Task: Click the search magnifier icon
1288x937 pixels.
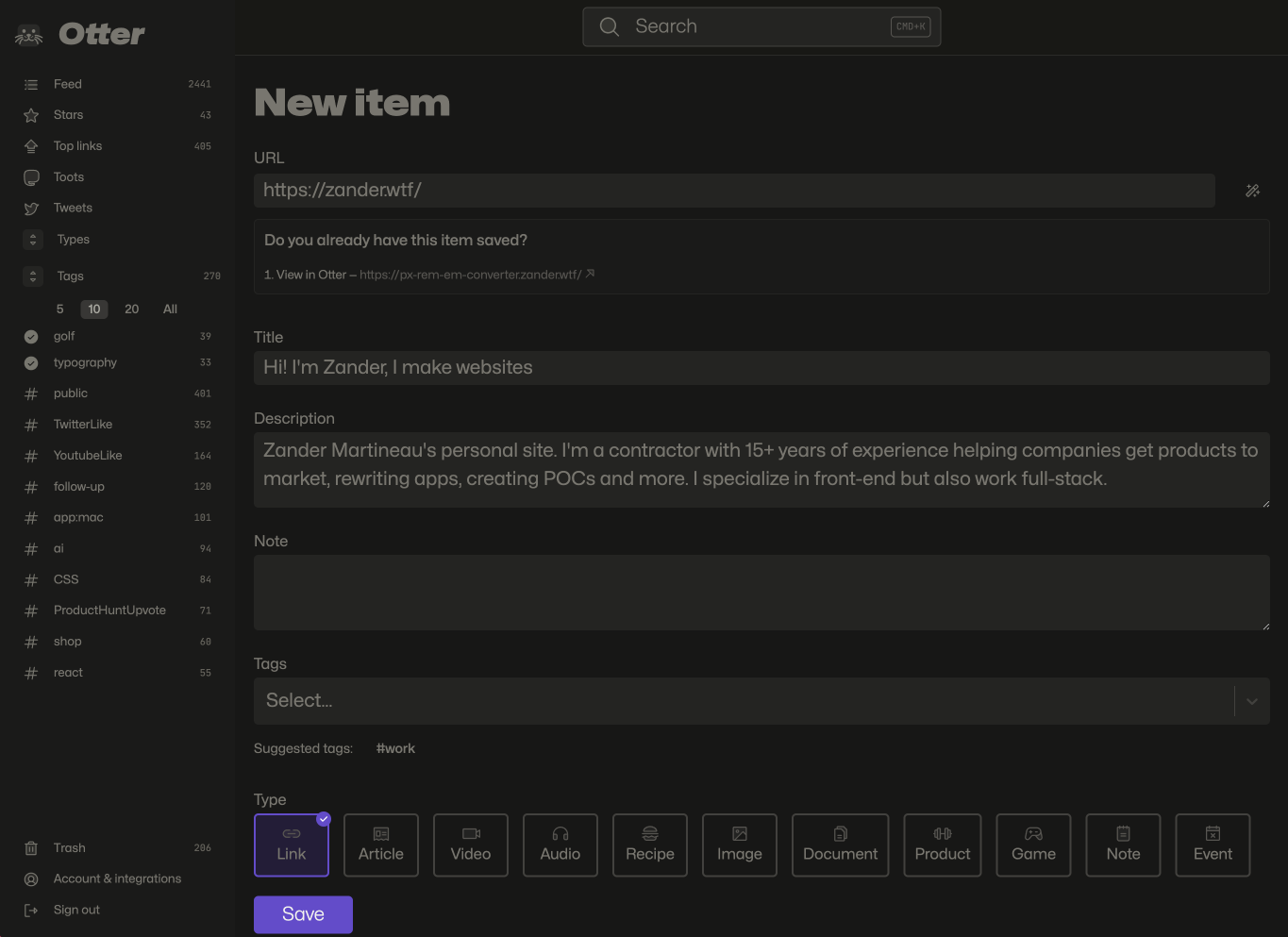Action: coord(610,26)
